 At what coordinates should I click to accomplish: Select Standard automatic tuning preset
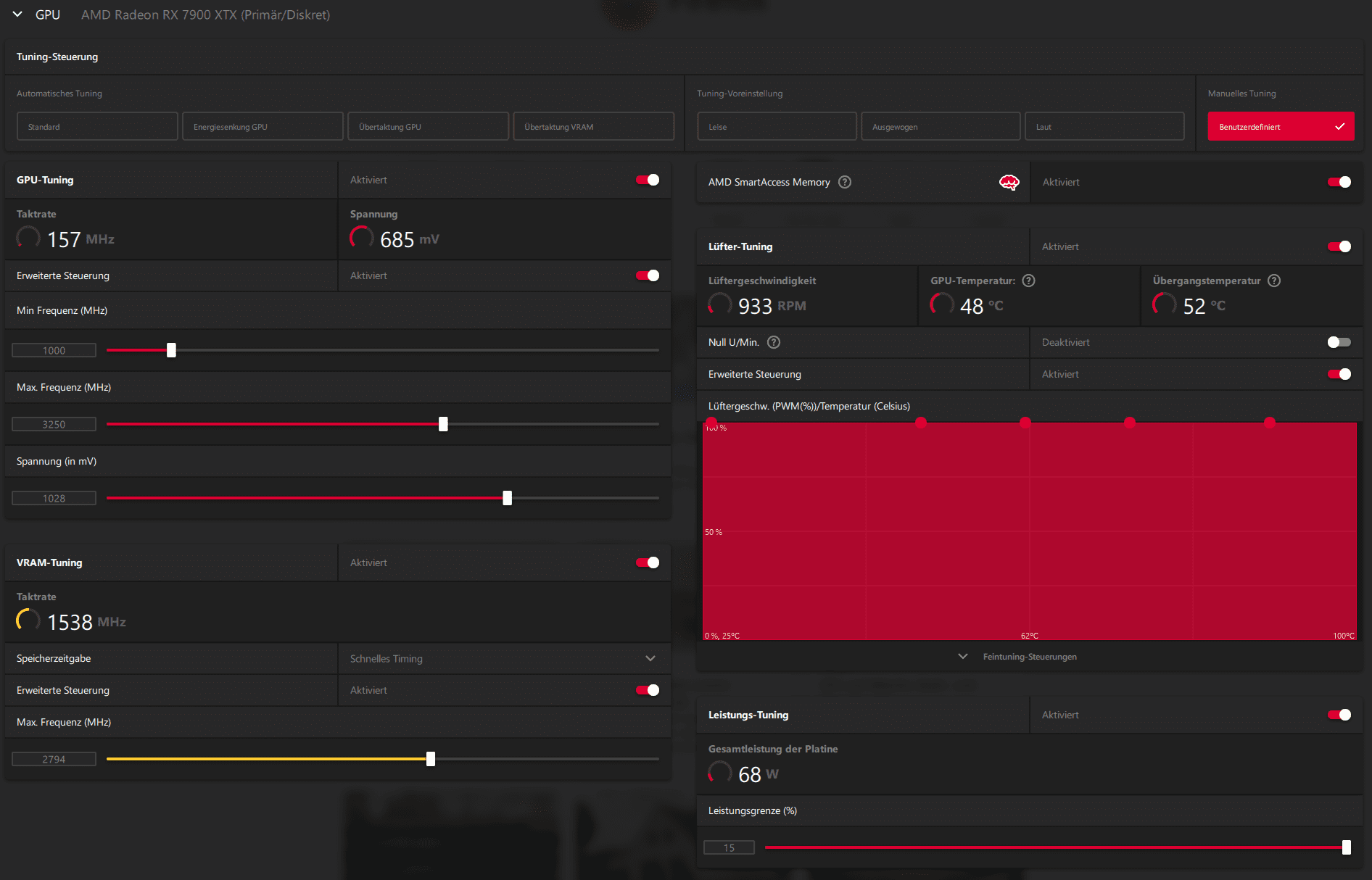[x=97, y=126]
